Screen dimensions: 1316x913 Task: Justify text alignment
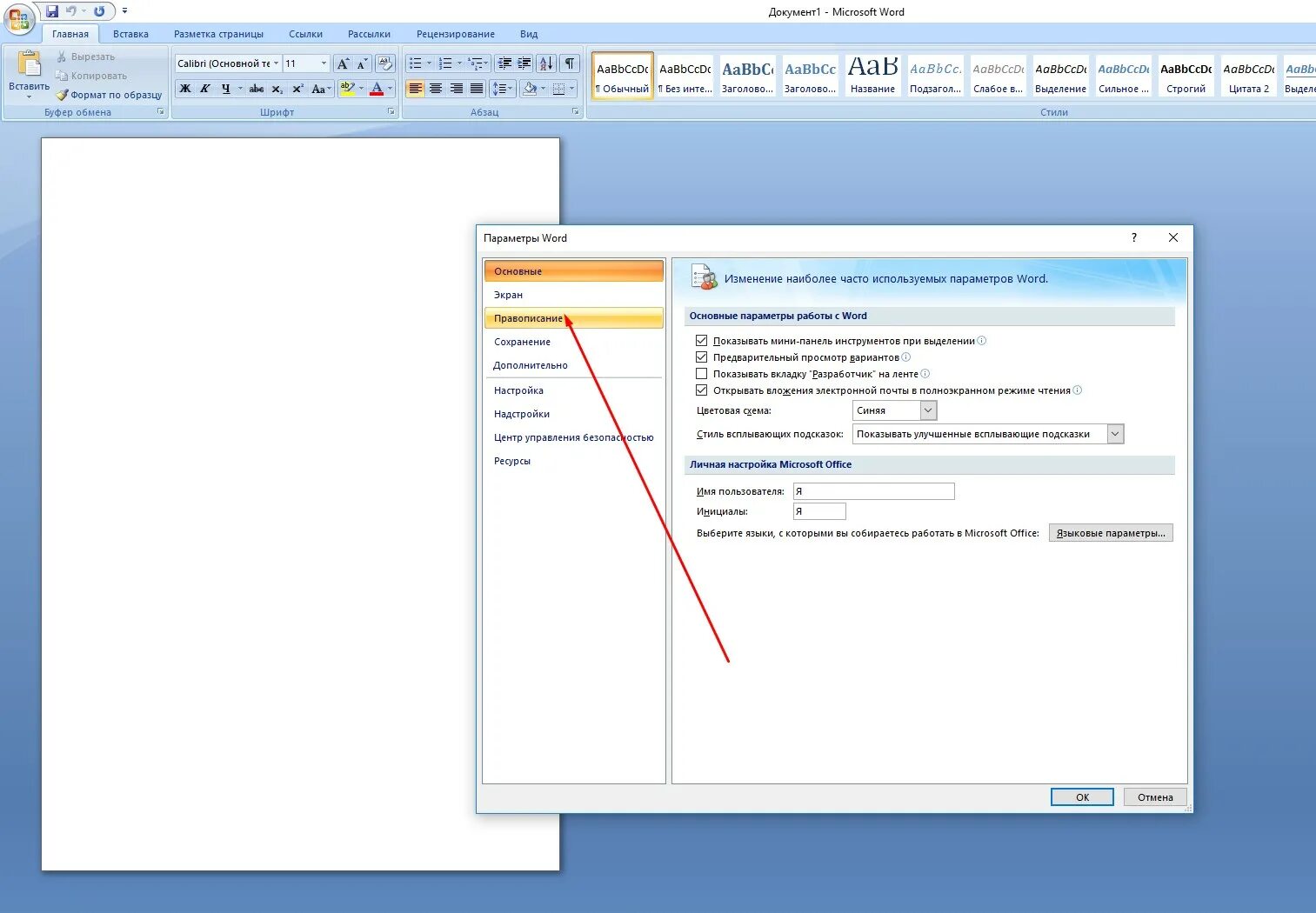click(x=477, y=89)
